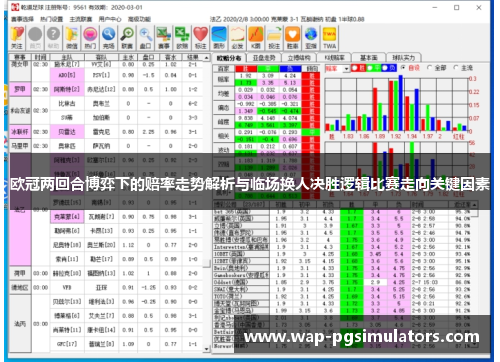
Task: Click the blue 负 header color cell
Action: [x=290, y=69]
